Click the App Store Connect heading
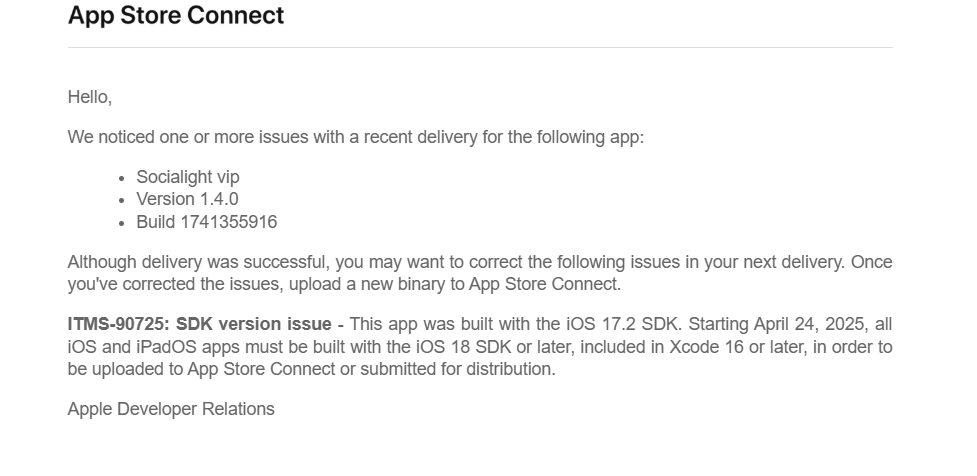This screenshot has height=476, width=977. click(176, 16)
